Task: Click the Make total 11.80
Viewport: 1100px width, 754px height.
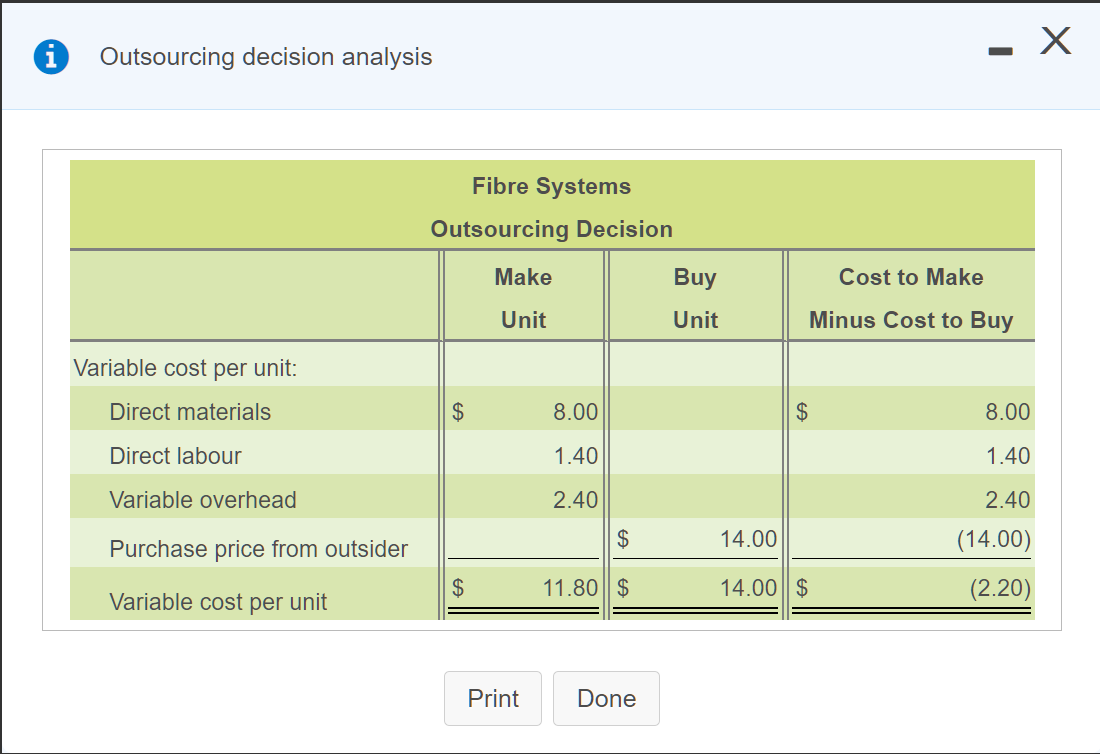Action: tap(570, 588)
